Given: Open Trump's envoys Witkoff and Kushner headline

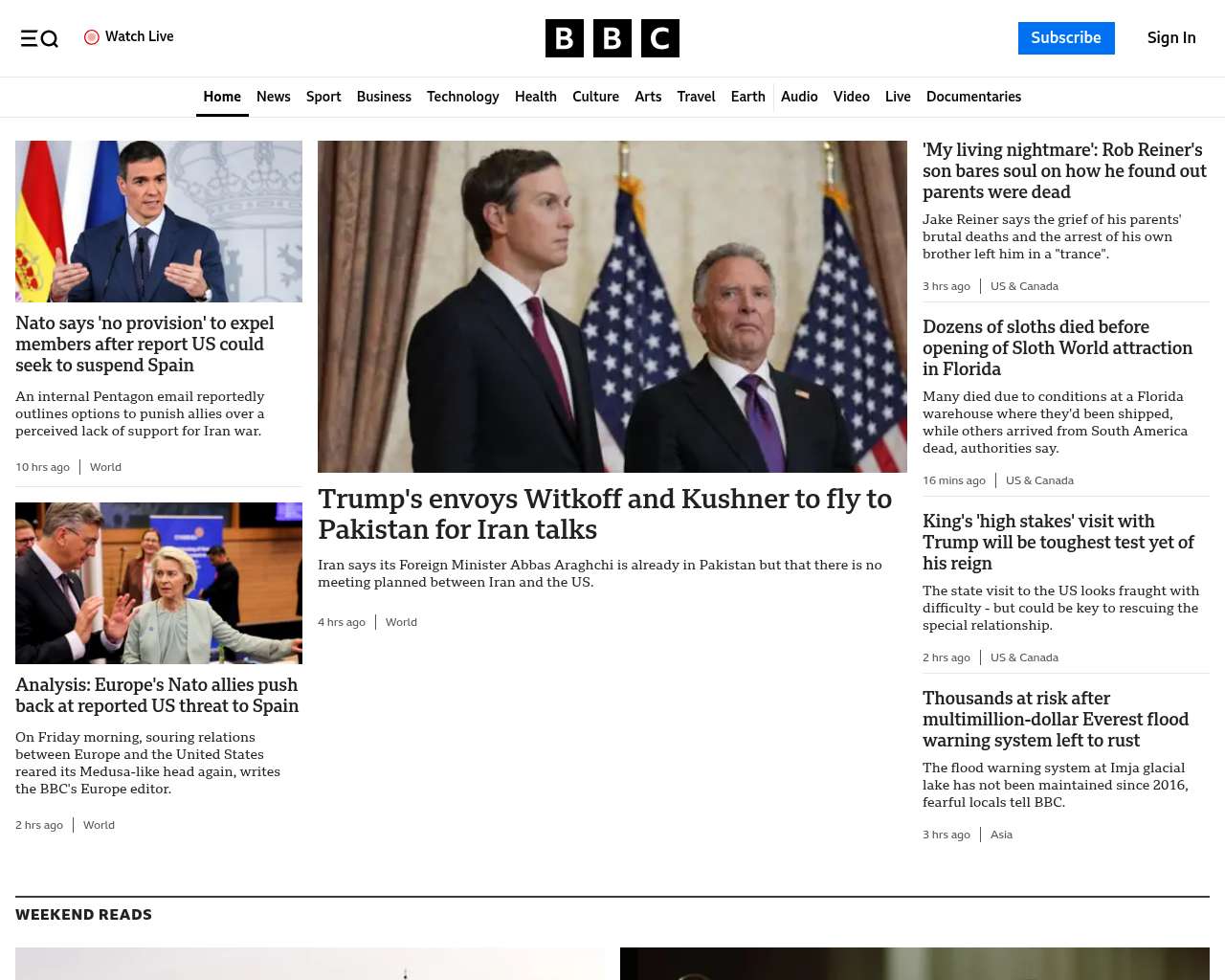Looking at the screenshot, I should point(605,514).
